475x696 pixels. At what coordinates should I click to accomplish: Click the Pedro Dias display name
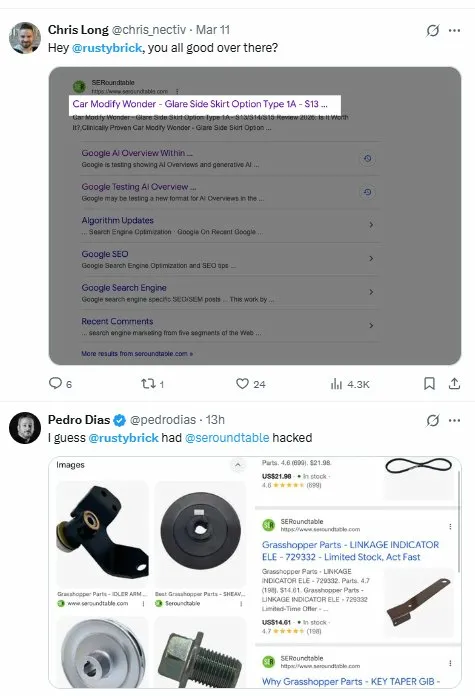click(x=79, y=419)
